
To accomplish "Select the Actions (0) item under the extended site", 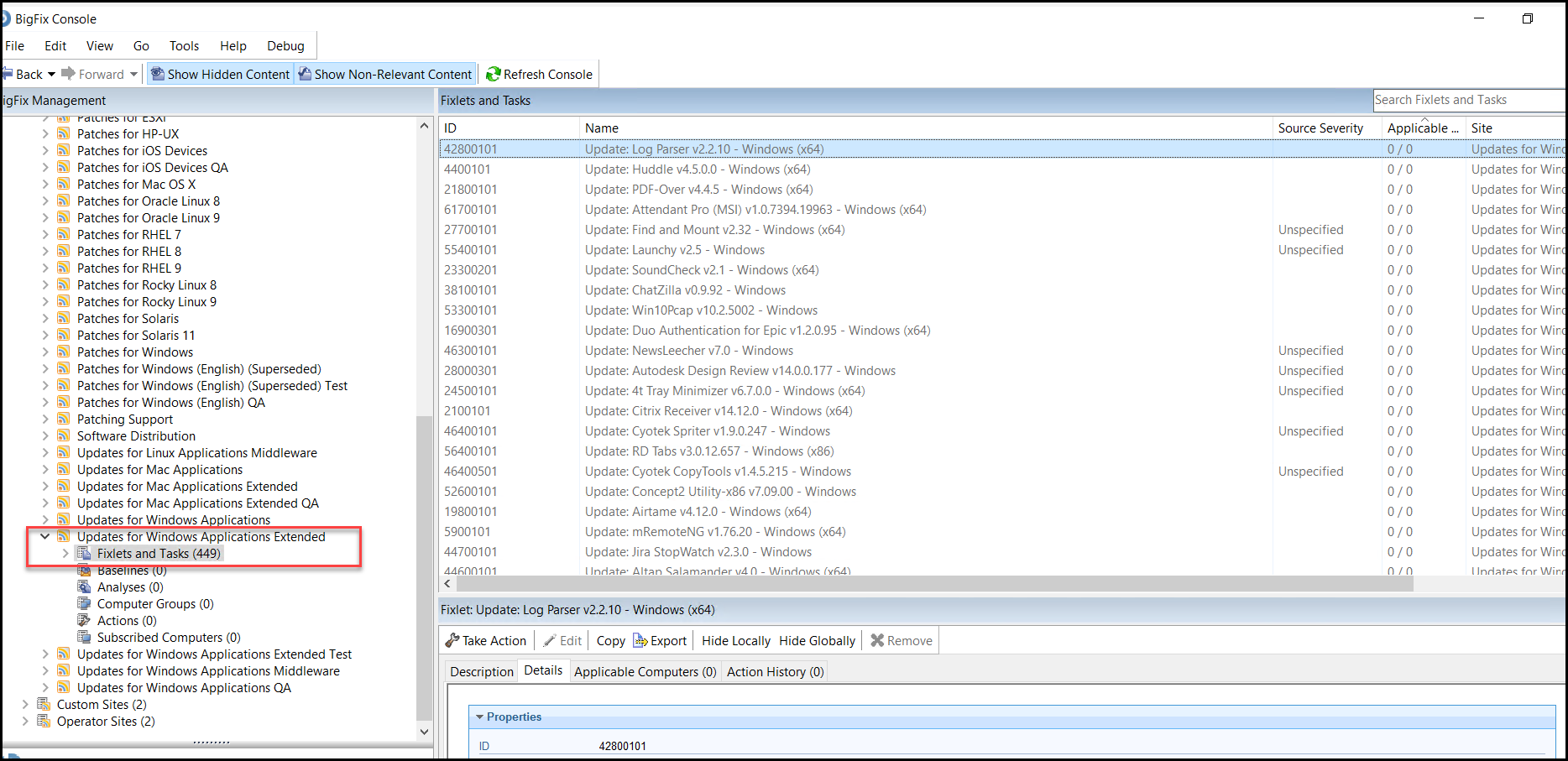I will click(x=124, y=620).
